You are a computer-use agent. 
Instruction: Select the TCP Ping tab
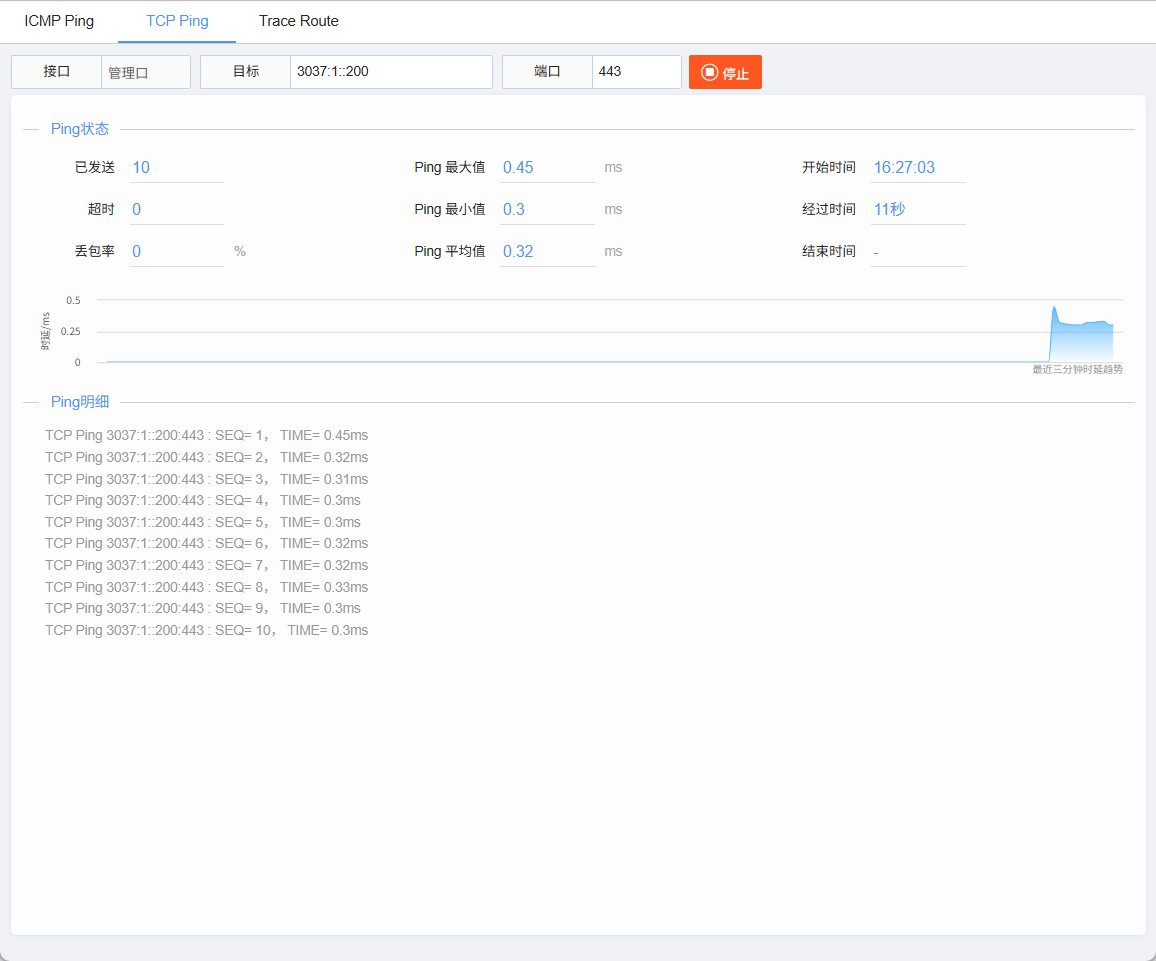177,21
